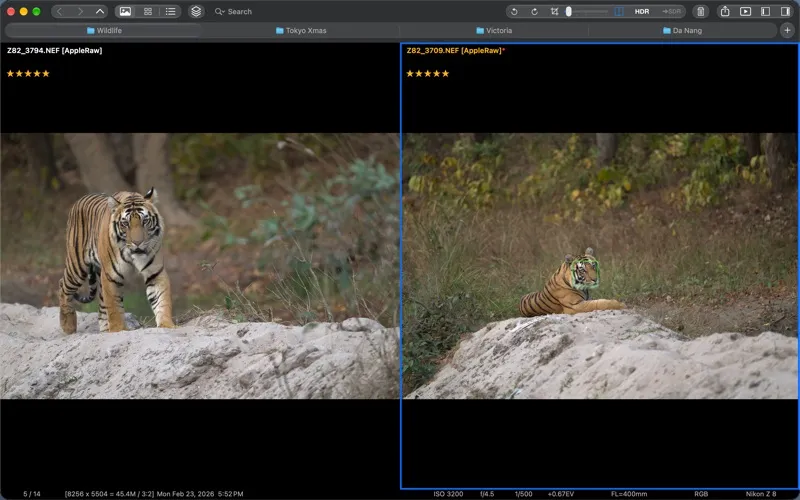Viewport: 800px width, 500px height.
Task: Toggle HDR display mode
Action: 642,11
